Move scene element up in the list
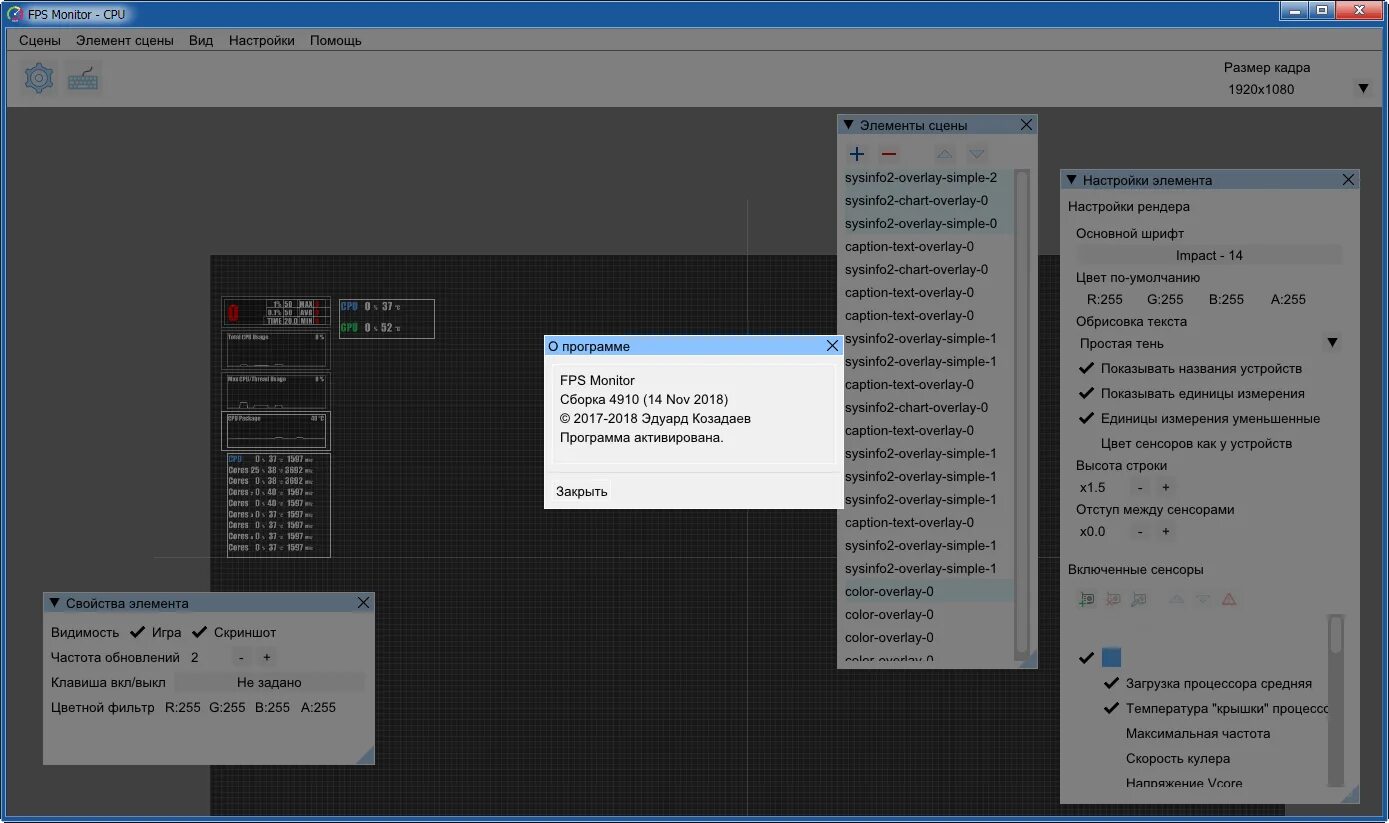This screenshot has width=1389, height=823. [x=945, y=154]
